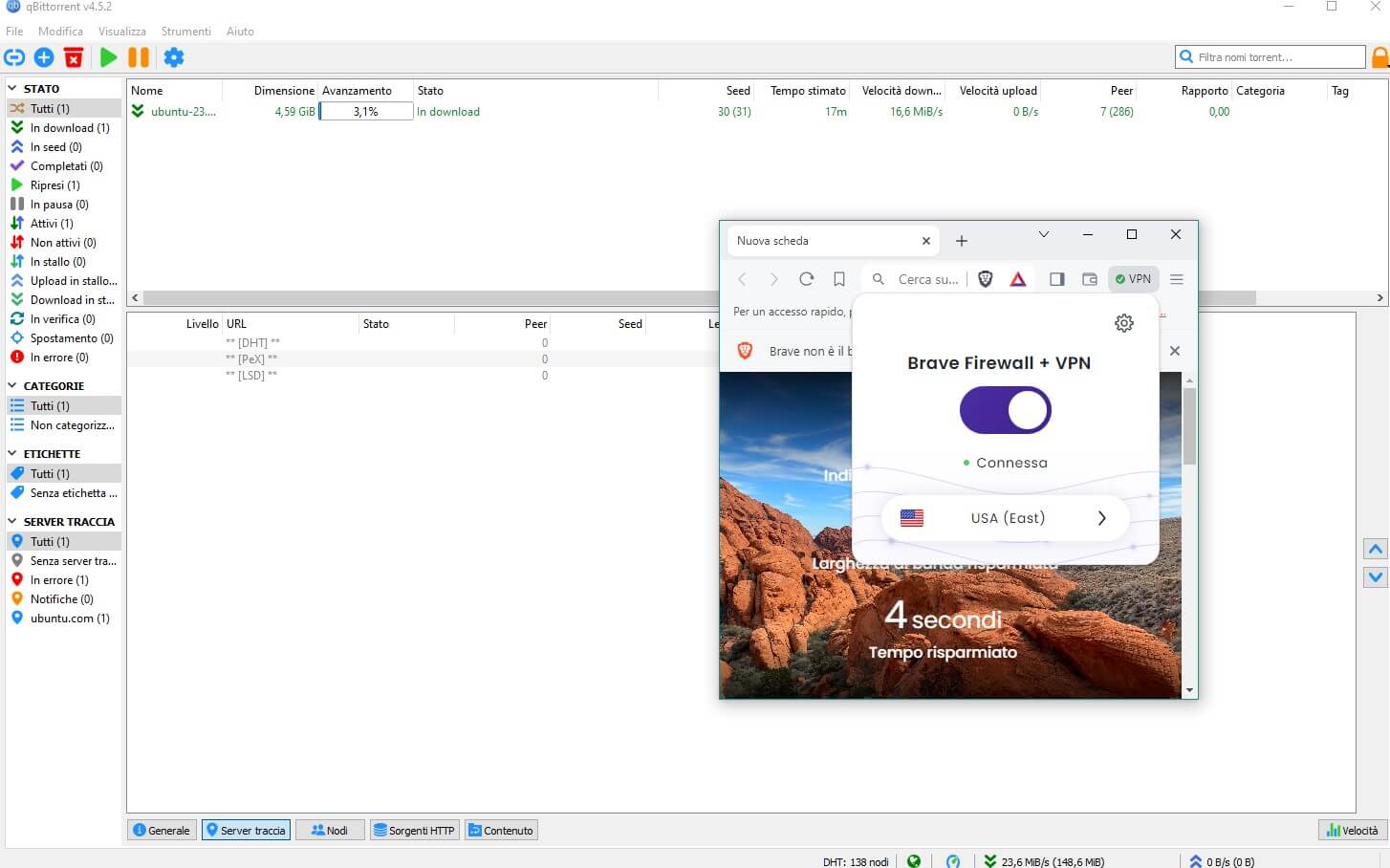Switch to the Nodi tab
Viewport: 1390px width, 868px height.
[330, 830]
